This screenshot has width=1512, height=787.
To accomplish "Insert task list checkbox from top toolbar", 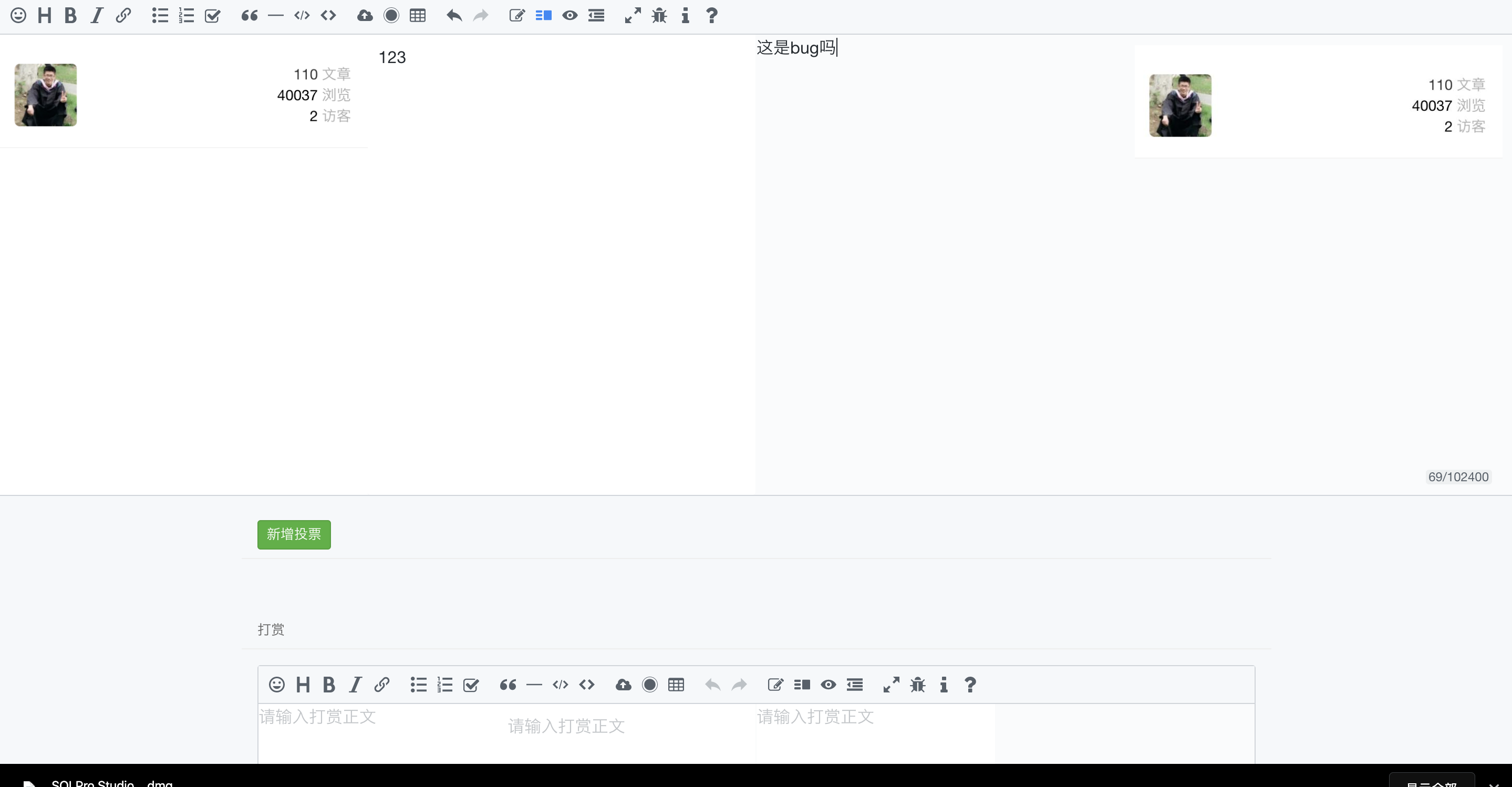I will [212, 15].
